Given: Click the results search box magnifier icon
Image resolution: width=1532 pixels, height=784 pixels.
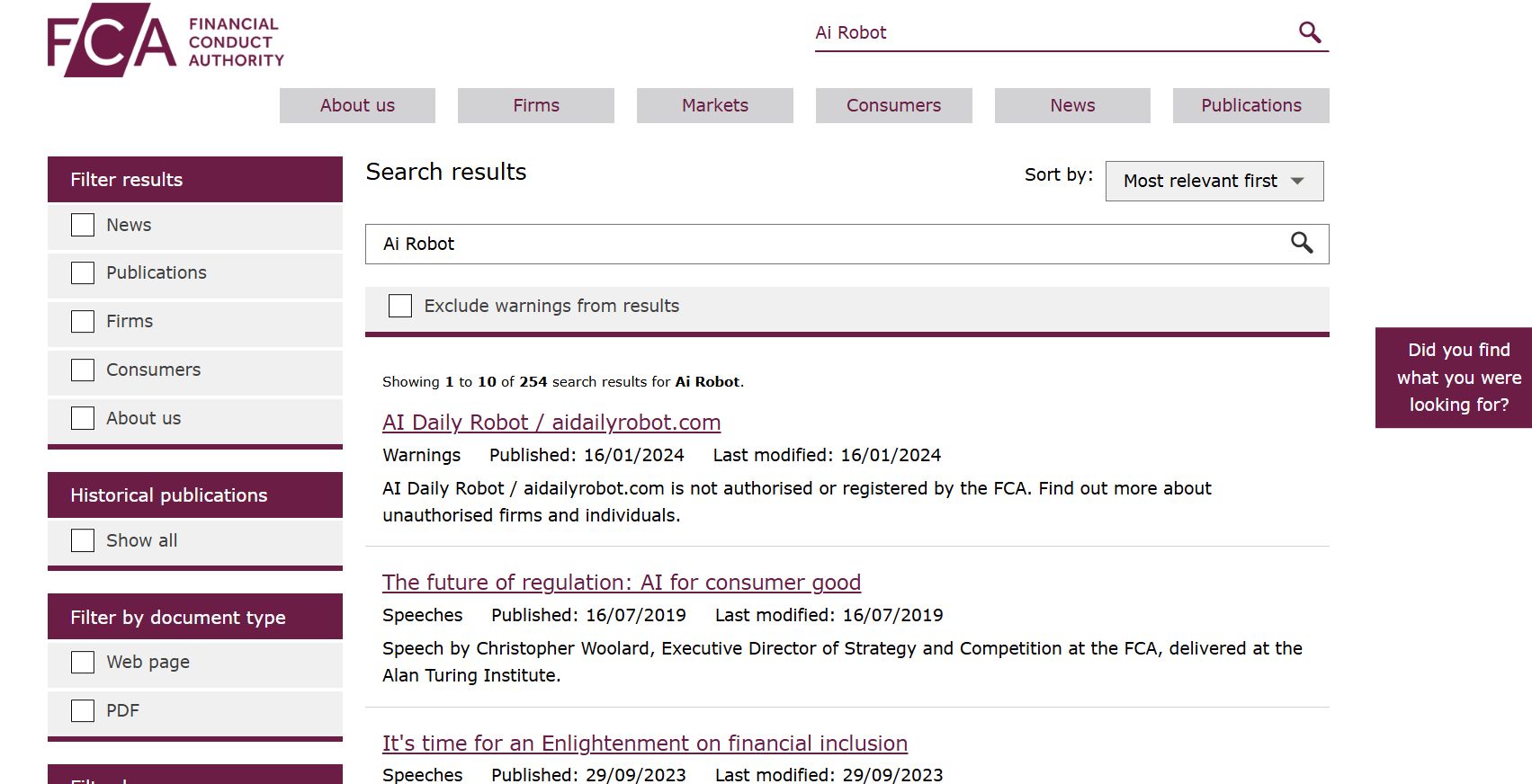Looking at the screenshot, I should coord(1302,243).
